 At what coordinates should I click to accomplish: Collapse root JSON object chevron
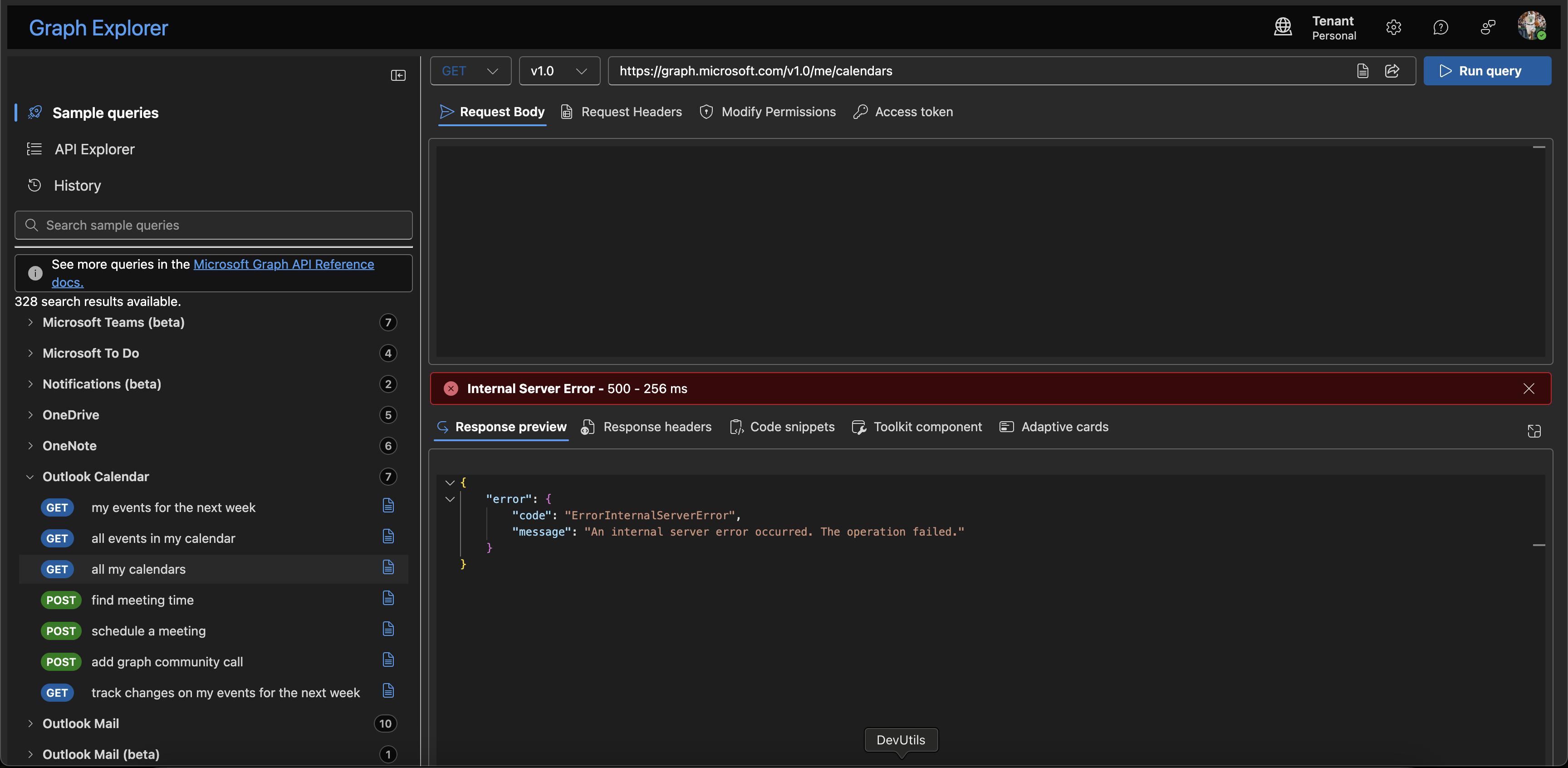tap(450, 482)
